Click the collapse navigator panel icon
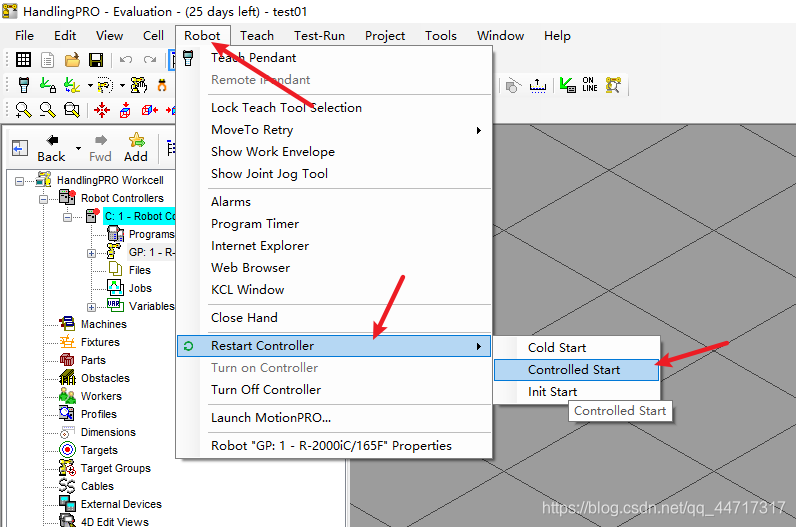The height and width of the screenshot is (527, 796). (19, 148)
